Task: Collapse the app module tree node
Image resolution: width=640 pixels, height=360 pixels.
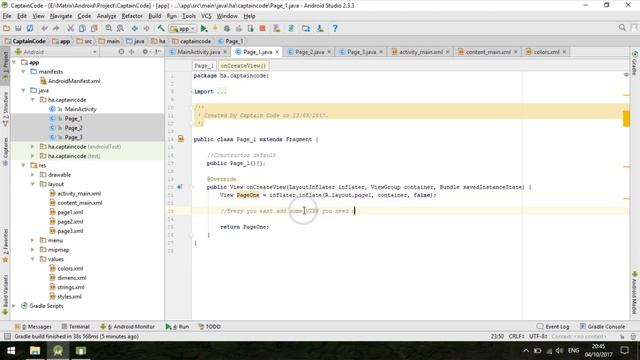Action: [14, 62]
